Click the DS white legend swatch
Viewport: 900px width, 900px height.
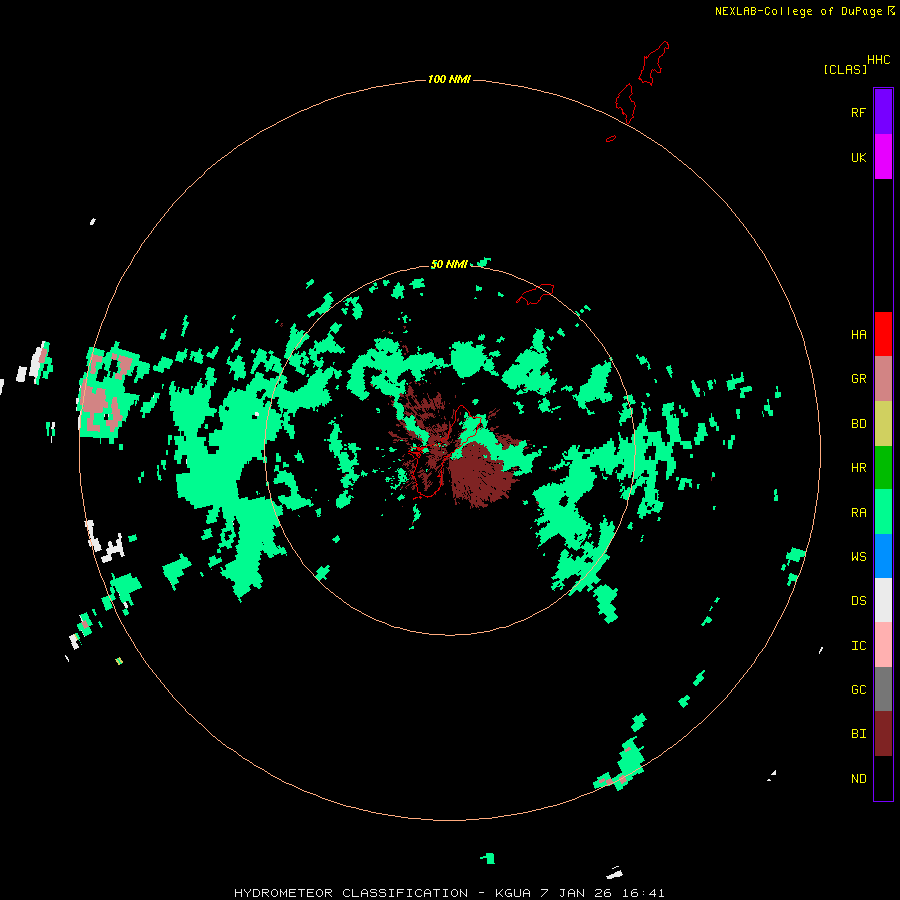[883, 600]
